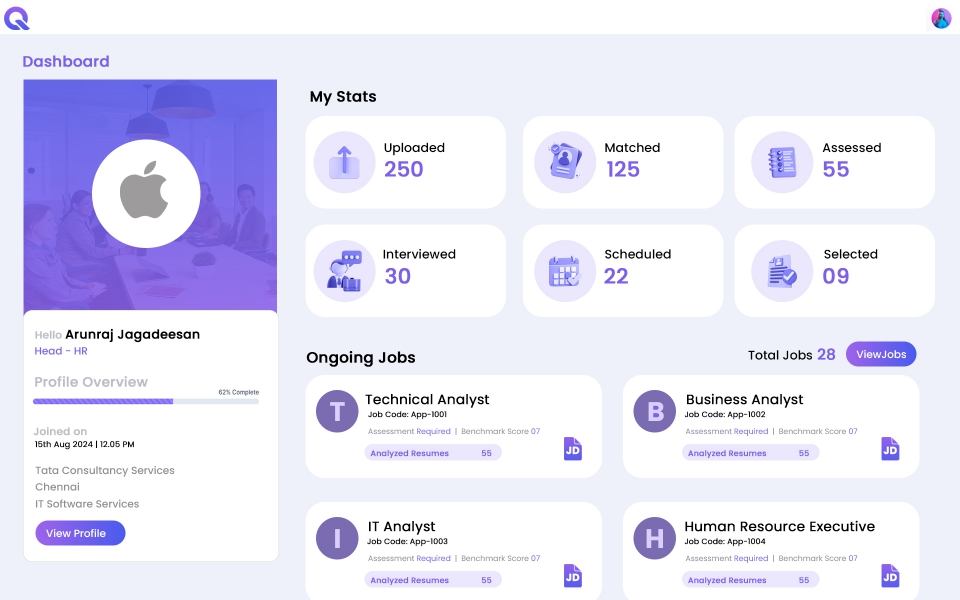The width and height of the screenshot is (960, 600).
Task: Click the Analyzed Resumes chip for IT Analyst
Action: point(433,579)
